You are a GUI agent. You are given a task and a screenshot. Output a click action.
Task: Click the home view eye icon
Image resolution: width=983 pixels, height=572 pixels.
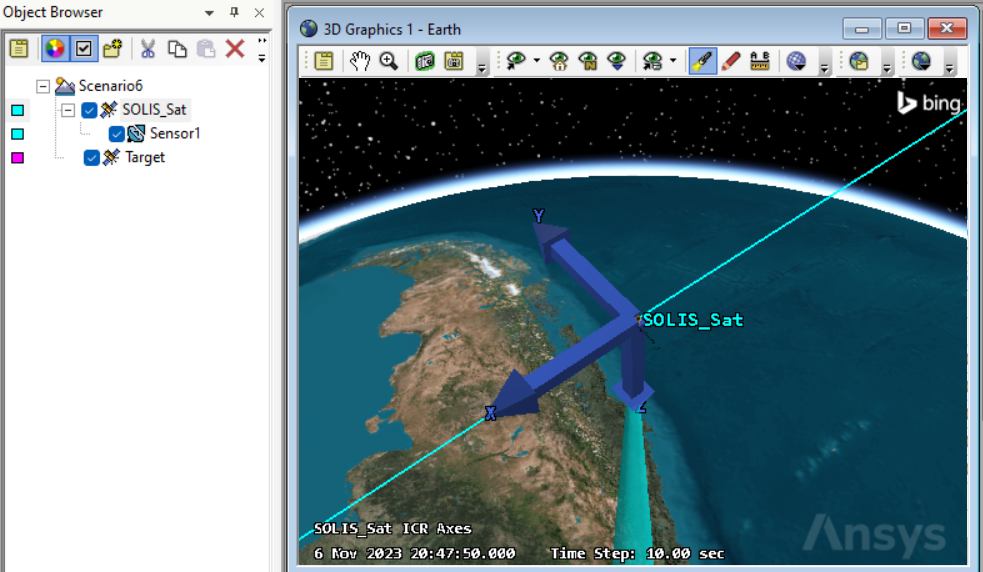(x=559, y=61)
